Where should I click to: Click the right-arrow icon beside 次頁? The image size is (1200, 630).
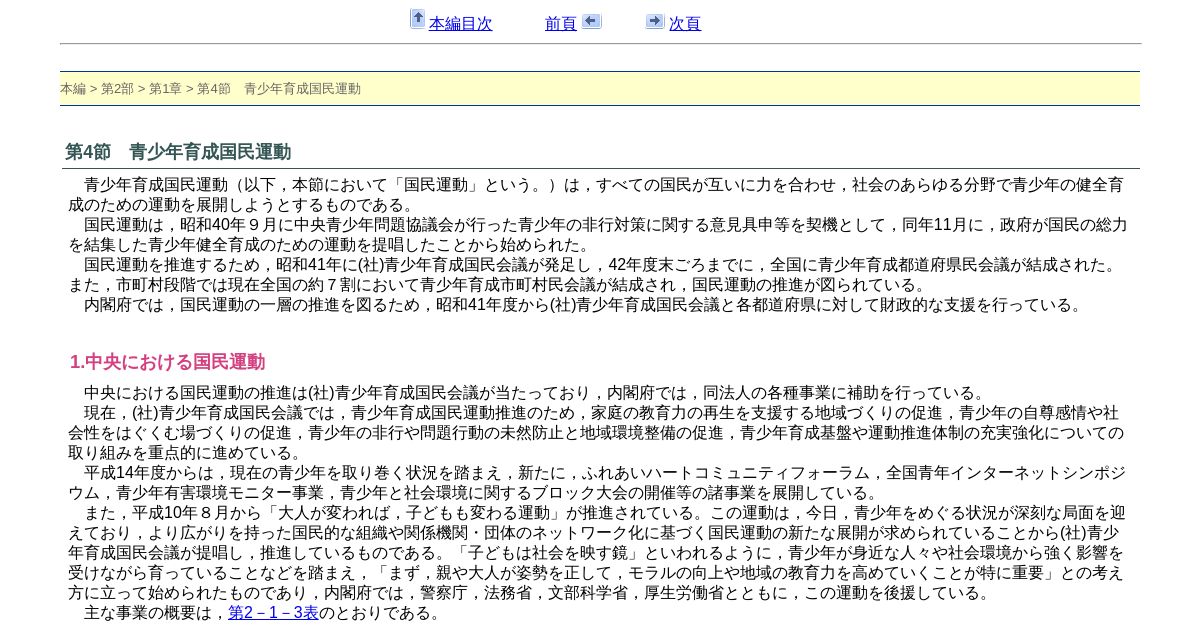[x=655, y=21]
